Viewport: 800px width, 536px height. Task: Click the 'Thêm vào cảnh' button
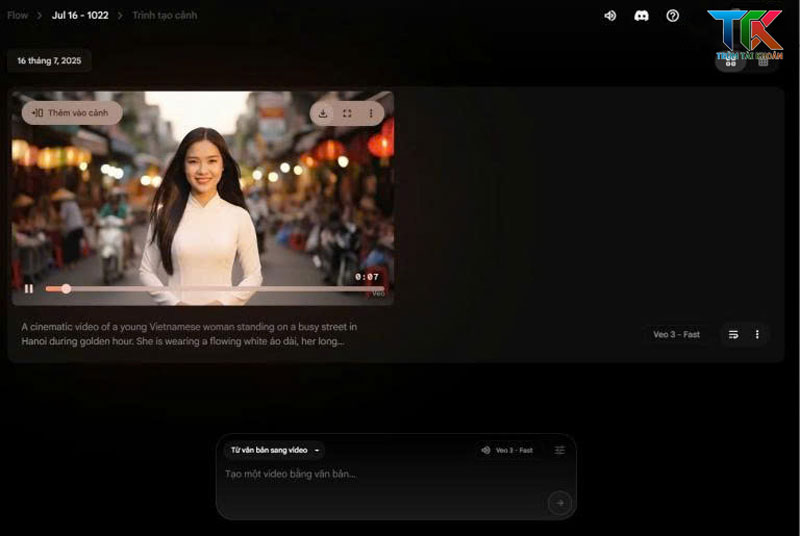click(71, 113)
